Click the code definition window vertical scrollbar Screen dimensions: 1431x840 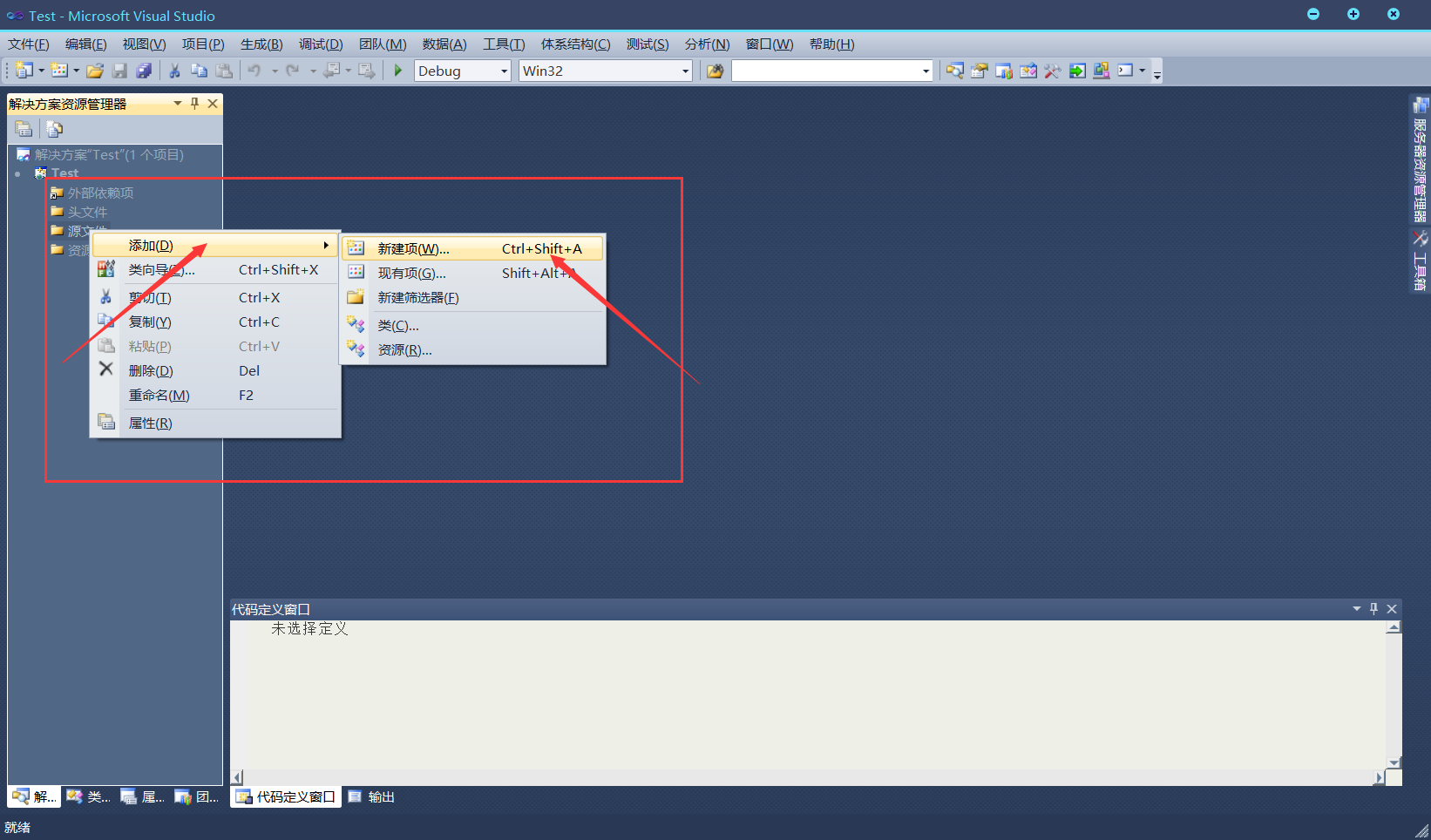click(1394, 694)
